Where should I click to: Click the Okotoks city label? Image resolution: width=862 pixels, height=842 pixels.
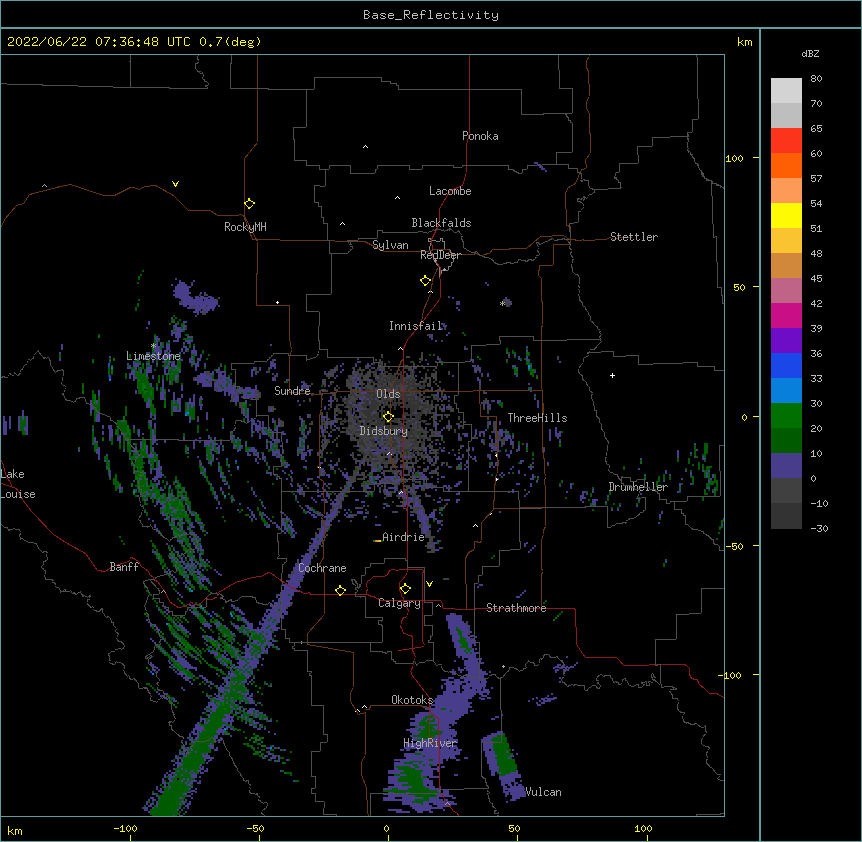click(412, 700)
